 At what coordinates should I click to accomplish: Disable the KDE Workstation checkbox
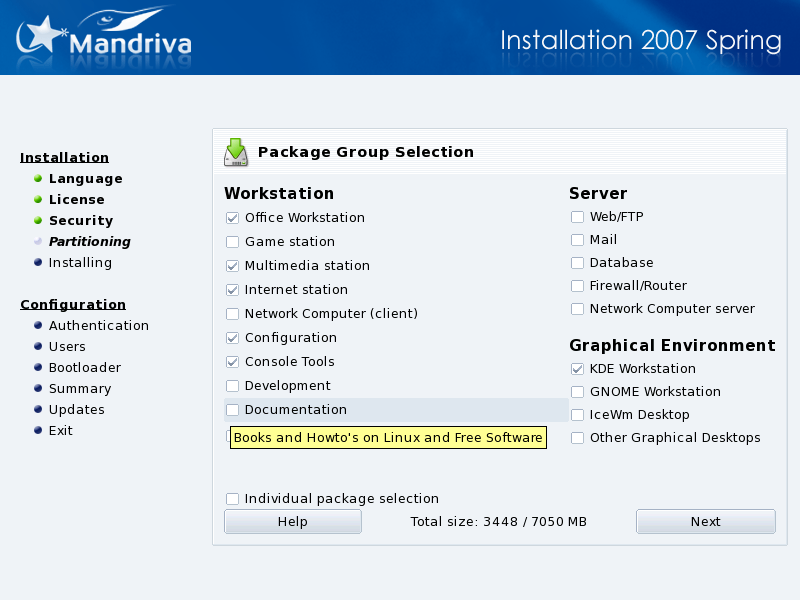pyautogui.click(x=578, y=369)
